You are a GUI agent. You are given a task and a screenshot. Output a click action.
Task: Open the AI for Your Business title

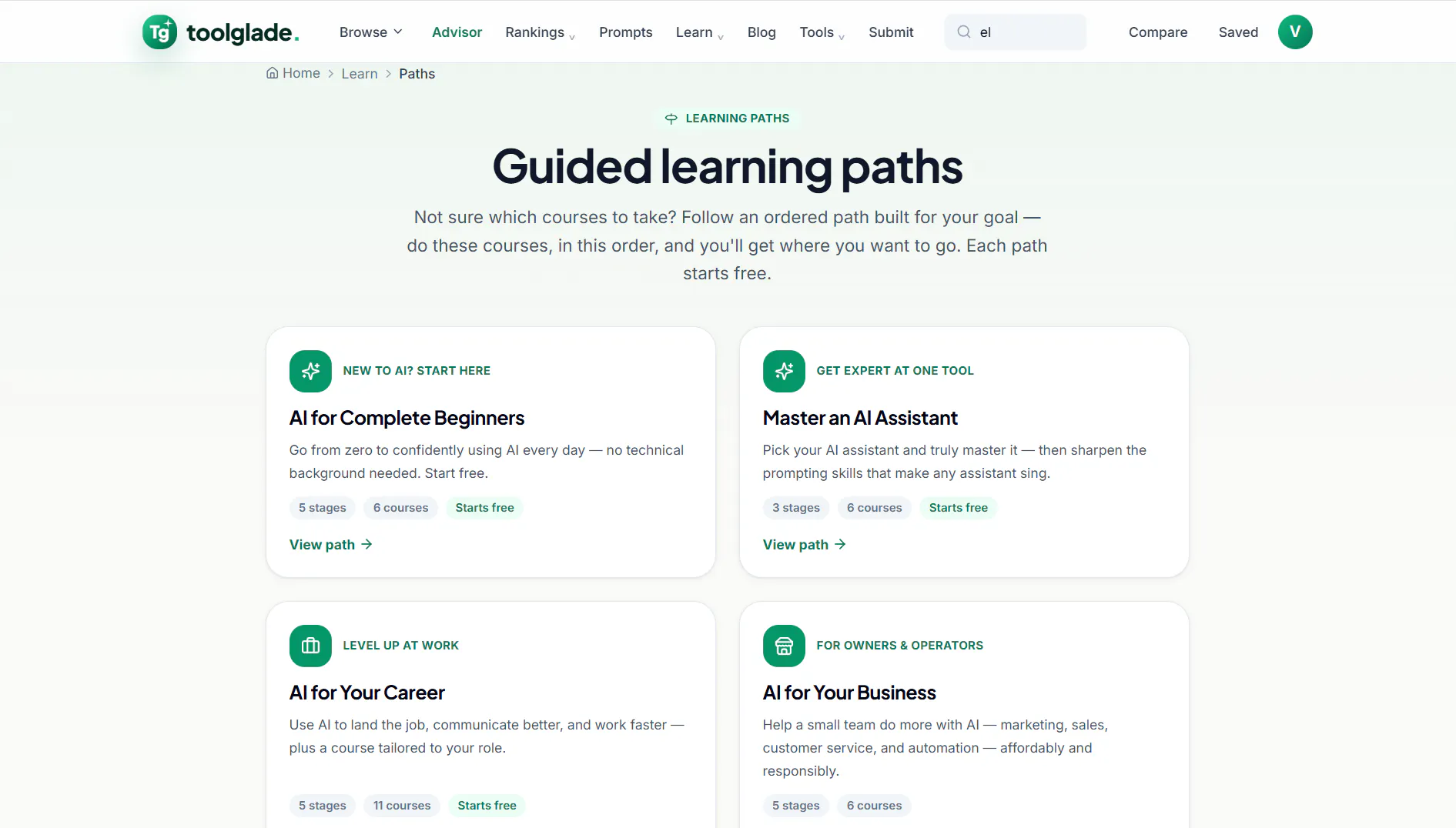pos(849,693)
